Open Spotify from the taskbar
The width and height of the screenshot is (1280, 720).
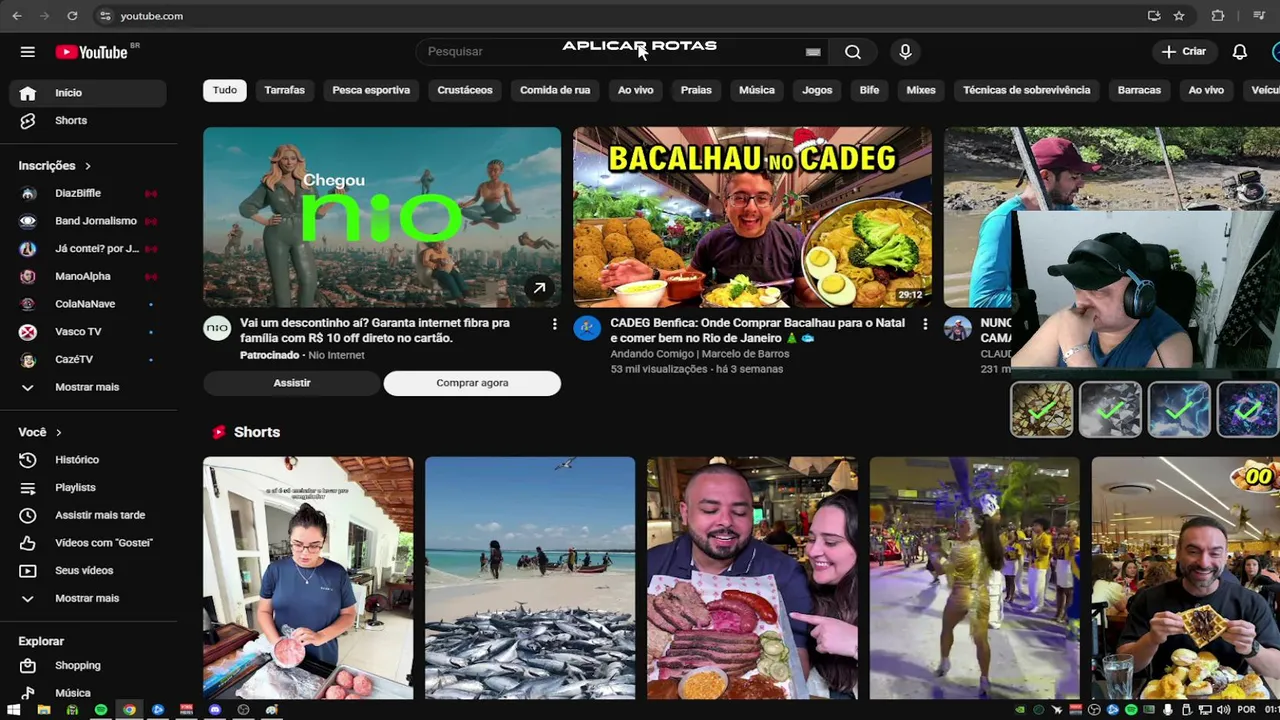click(101, 710)
